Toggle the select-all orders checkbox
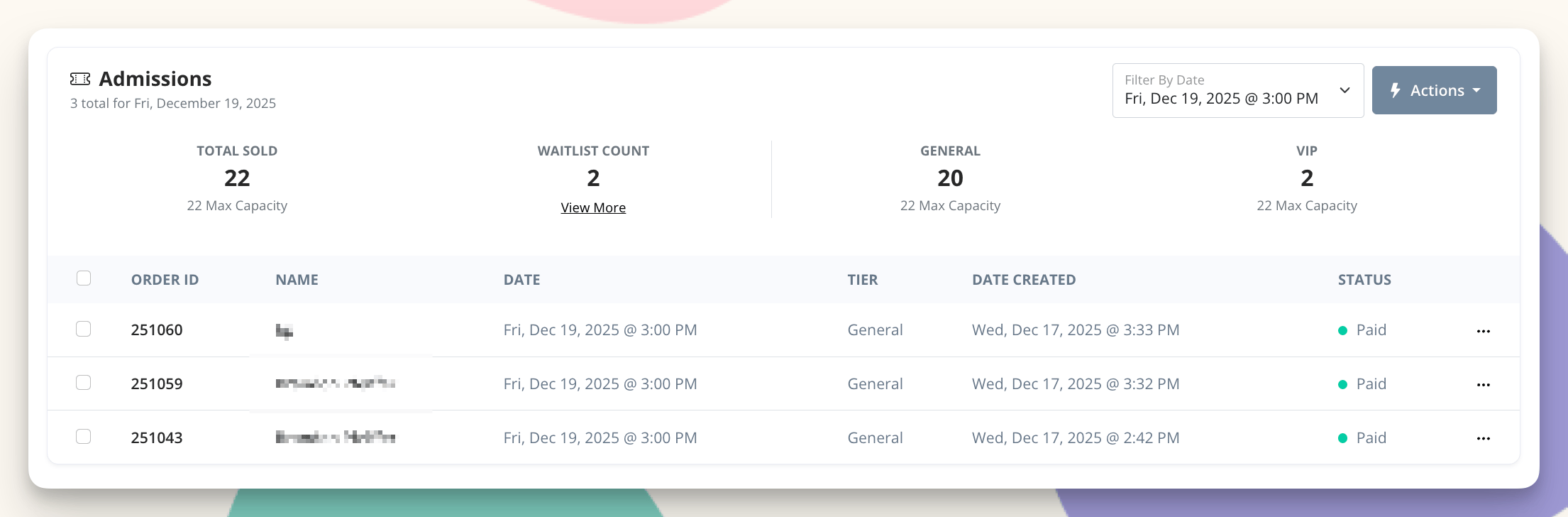The image size is (1568, 517). pos(84,278)
